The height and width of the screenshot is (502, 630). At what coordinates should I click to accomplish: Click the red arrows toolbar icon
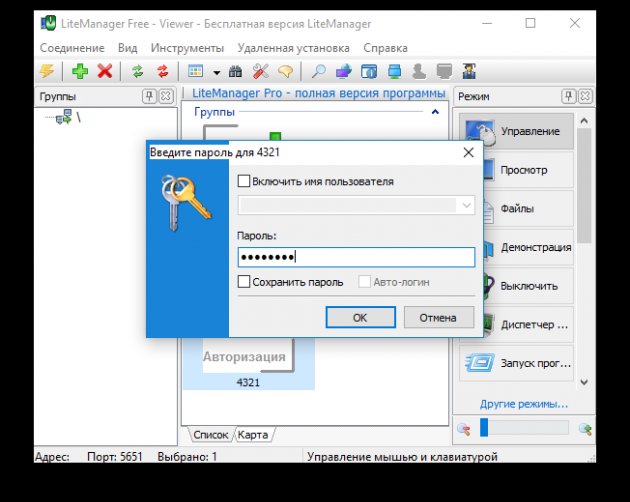tap(162, 72)
